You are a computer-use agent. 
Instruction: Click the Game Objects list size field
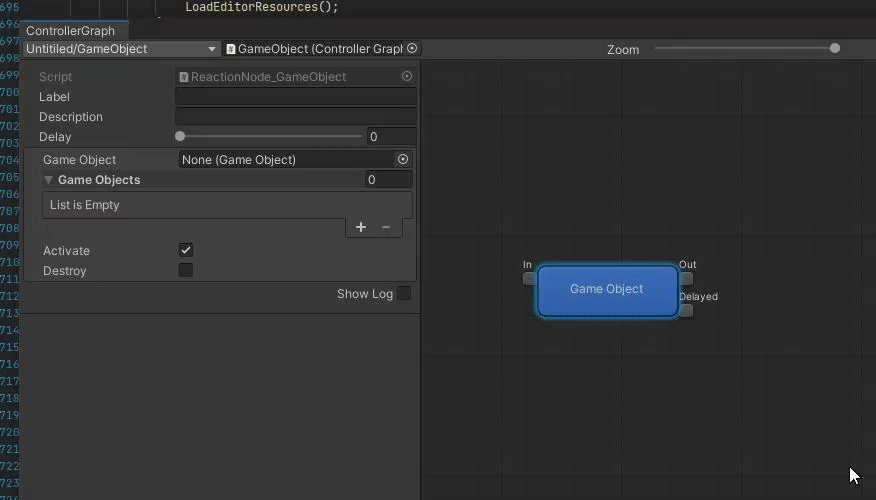click(x=389, y=179)
